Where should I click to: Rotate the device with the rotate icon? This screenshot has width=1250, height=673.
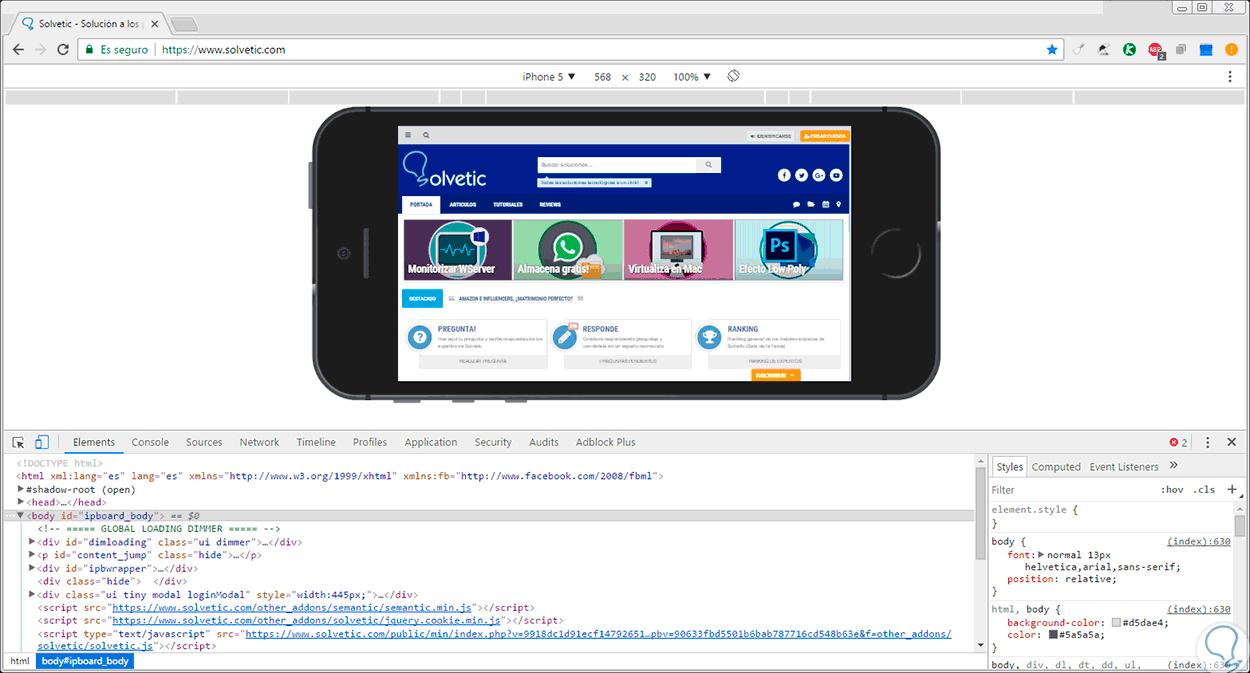coord(733,76)
